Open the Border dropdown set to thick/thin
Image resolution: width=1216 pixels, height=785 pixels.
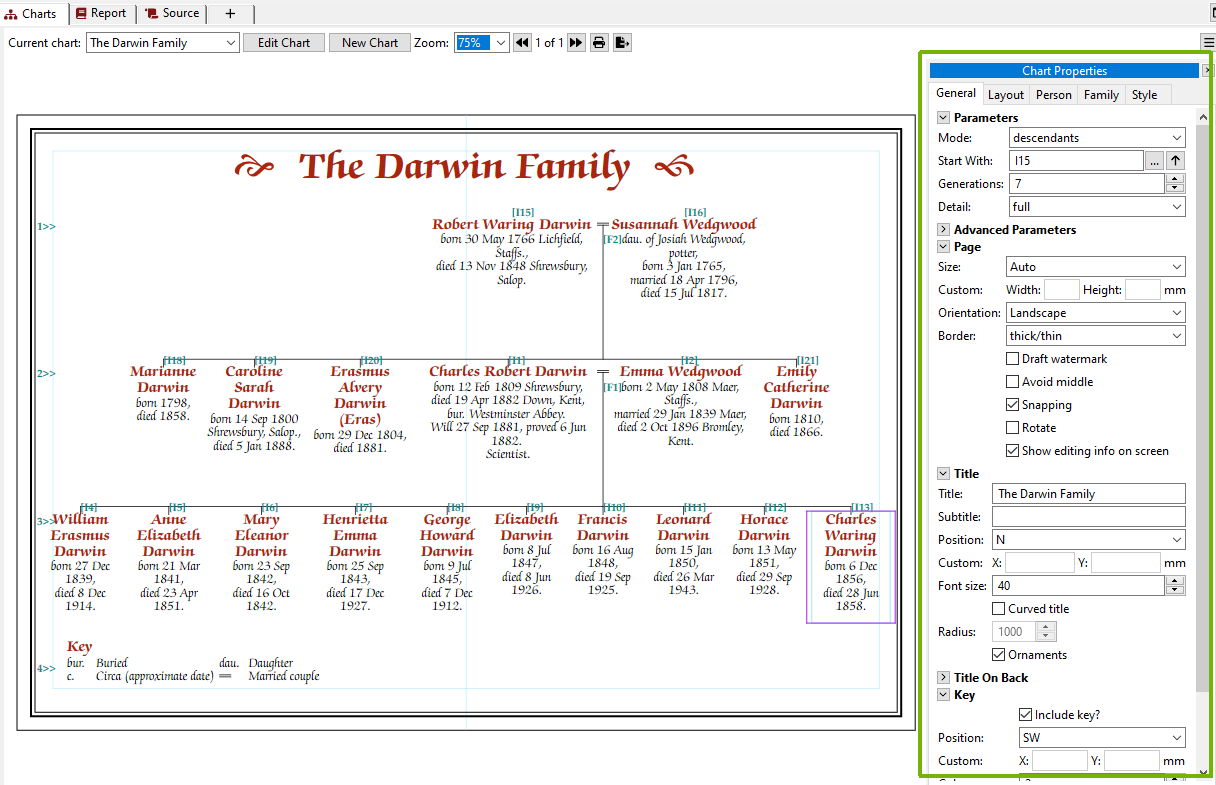(1096, 336)
